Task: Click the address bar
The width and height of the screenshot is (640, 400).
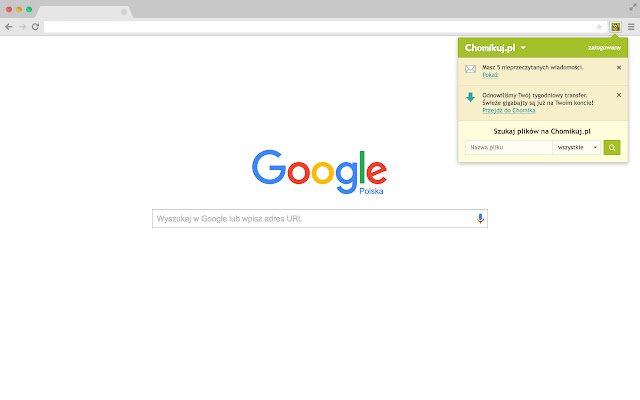Action: tap(319, 27)
